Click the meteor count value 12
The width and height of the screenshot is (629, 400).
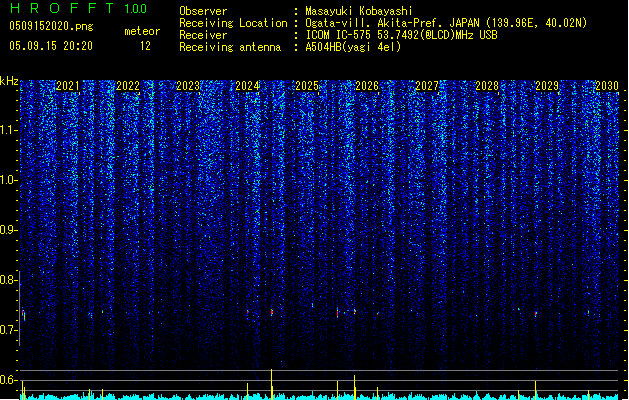coord(145,46)
